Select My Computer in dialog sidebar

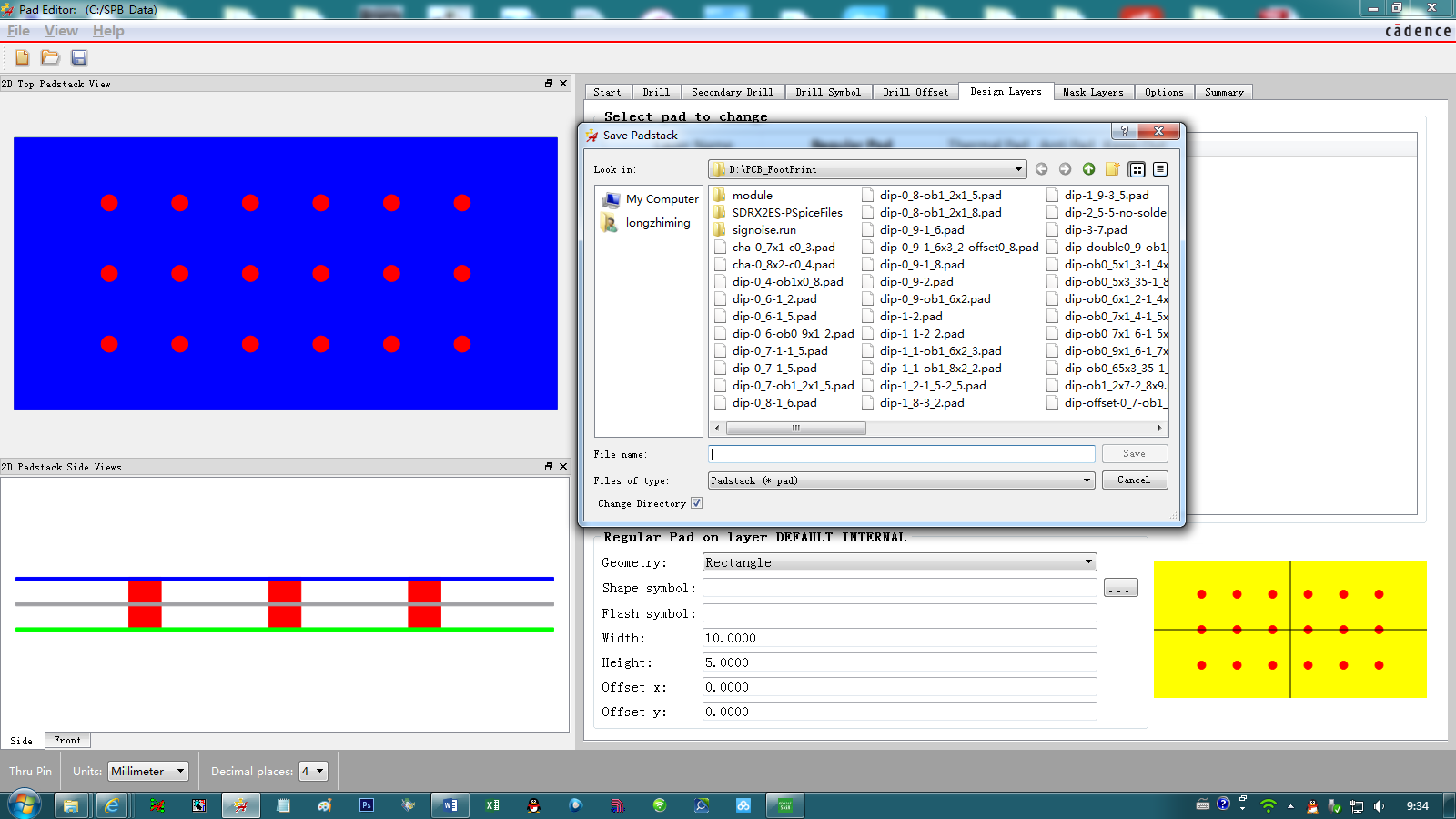tap(662, 199)
